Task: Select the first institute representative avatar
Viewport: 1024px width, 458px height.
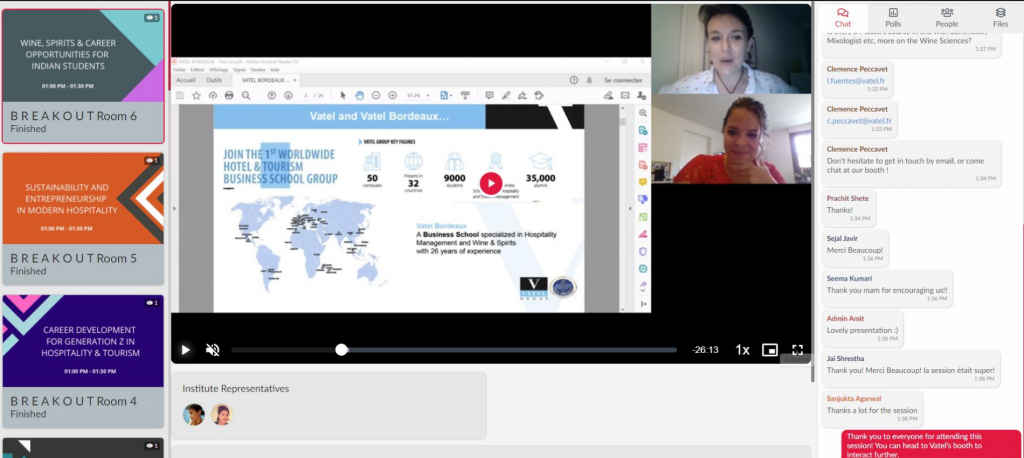Action: pyautogui.click(x=193, y=414)
